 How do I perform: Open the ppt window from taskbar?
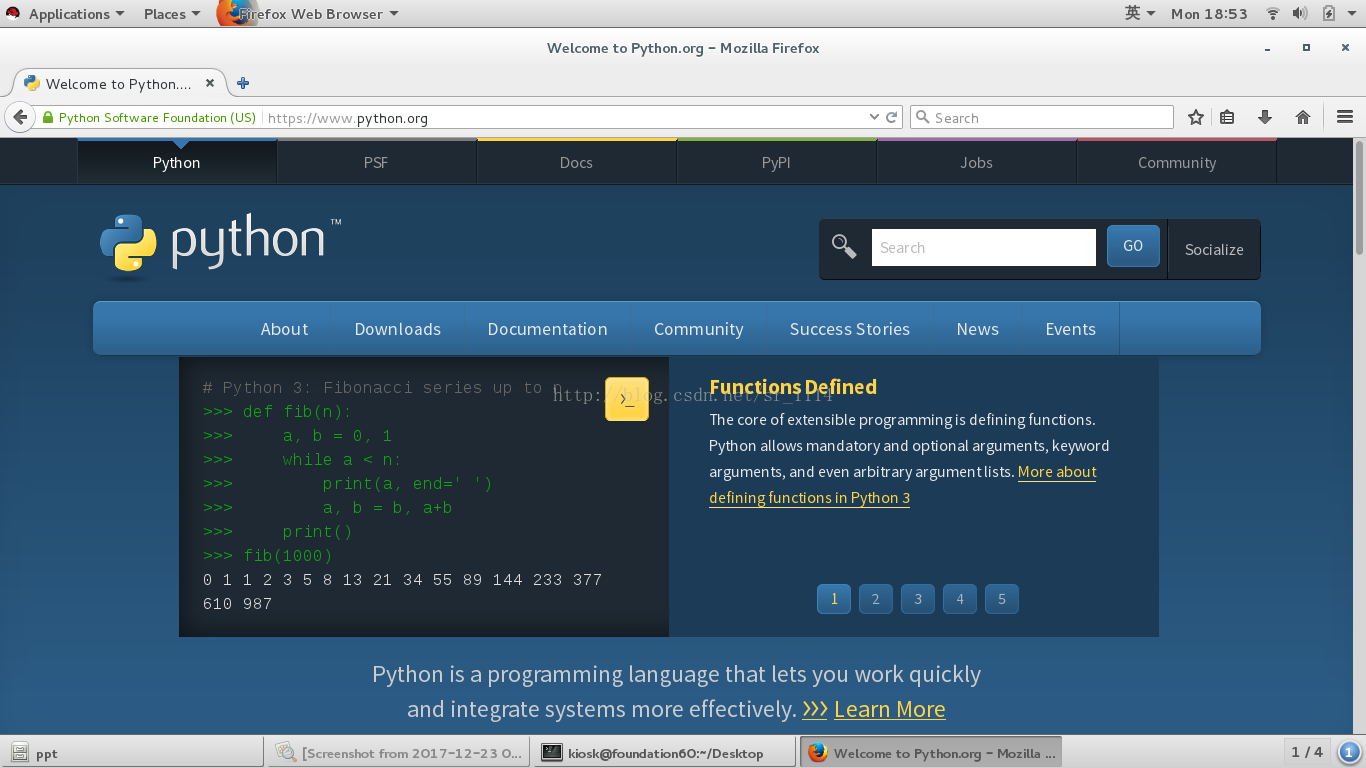point(132,753)
